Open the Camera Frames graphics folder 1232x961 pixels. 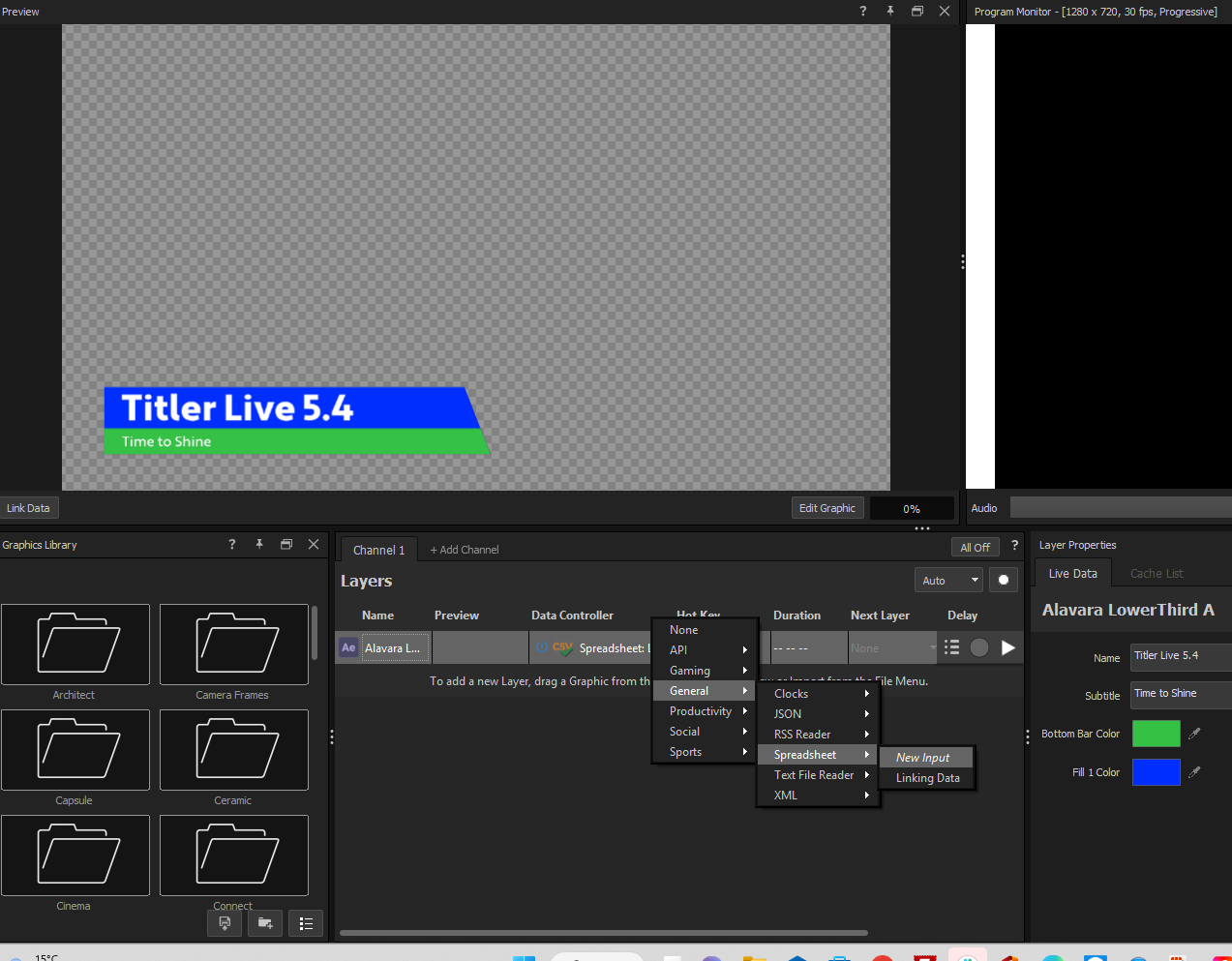coord(234,645)
